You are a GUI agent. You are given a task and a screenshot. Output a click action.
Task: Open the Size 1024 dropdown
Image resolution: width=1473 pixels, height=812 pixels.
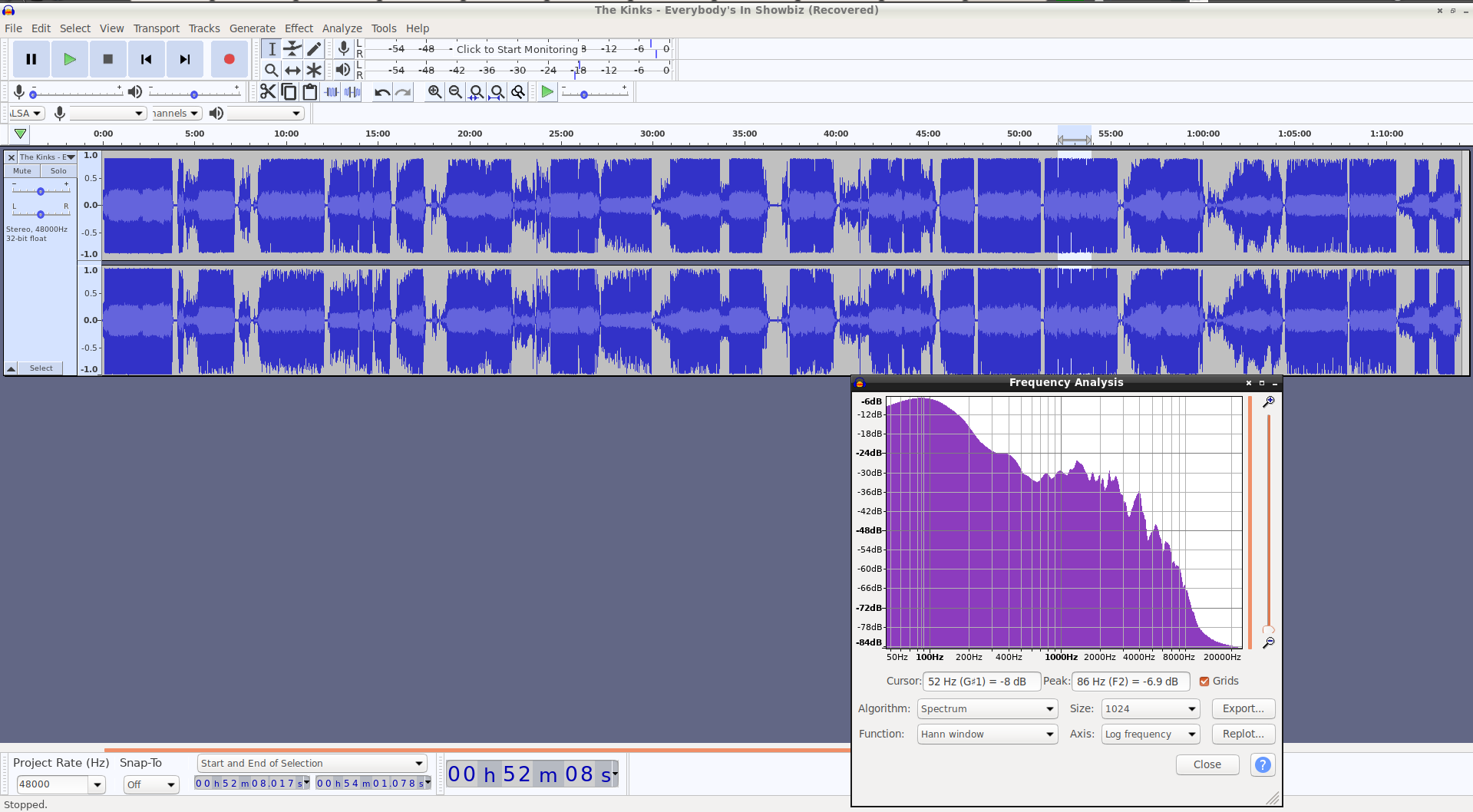pos(1150,708)
